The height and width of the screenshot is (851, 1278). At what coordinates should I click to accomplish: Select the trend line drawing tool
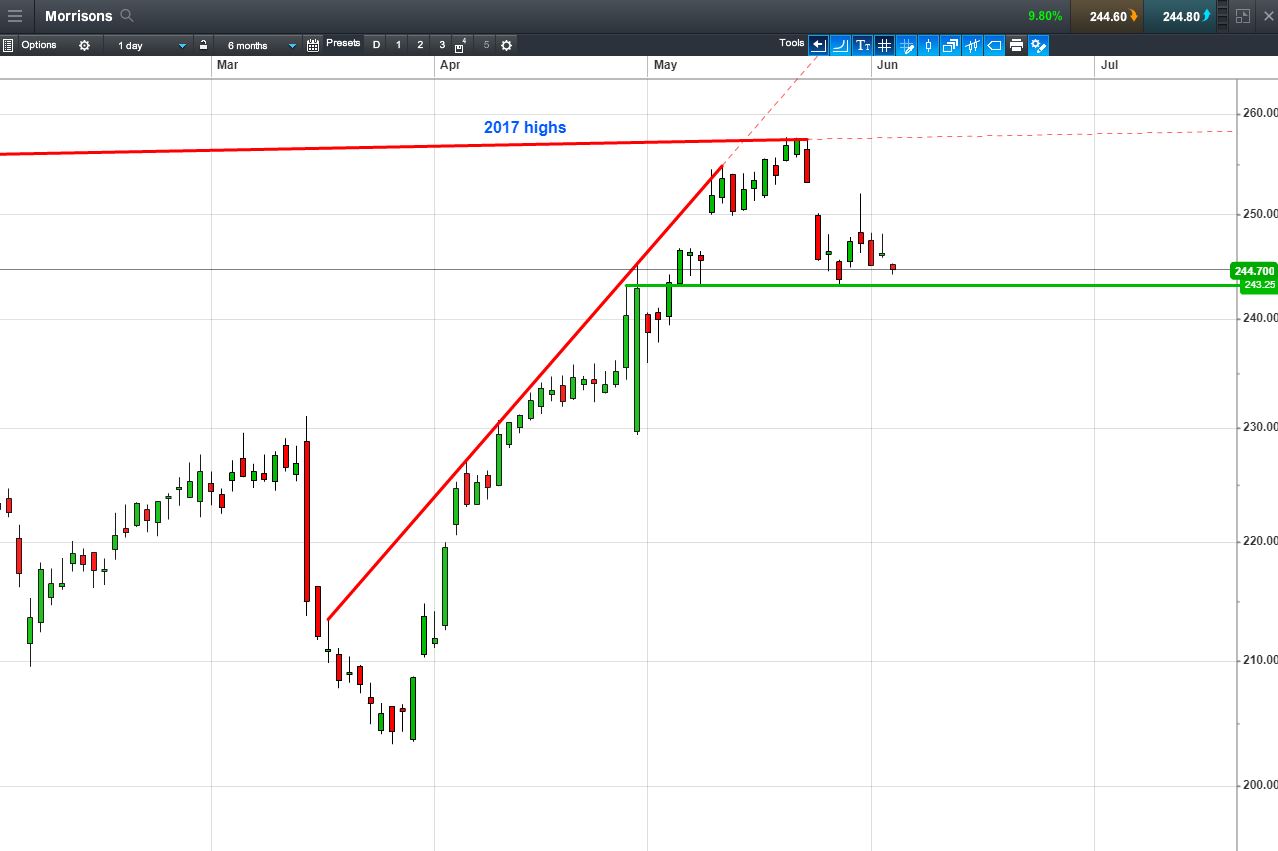coord(840,45)
